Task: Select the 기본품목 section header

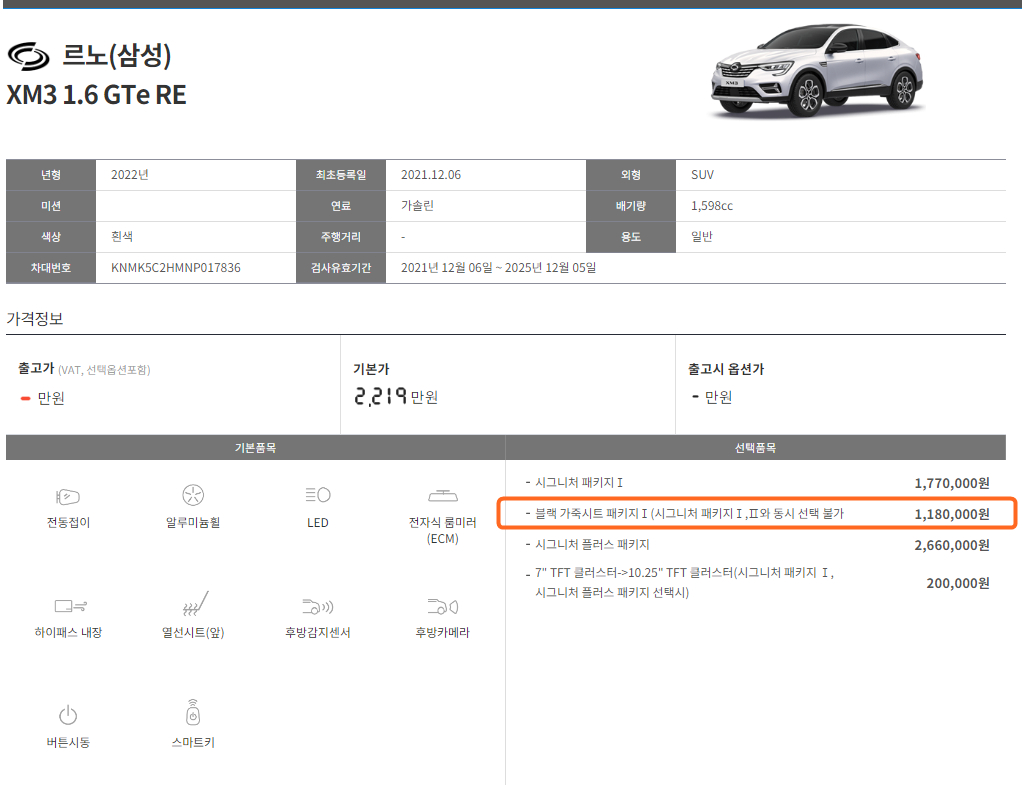Action: (x=256, y=448)
